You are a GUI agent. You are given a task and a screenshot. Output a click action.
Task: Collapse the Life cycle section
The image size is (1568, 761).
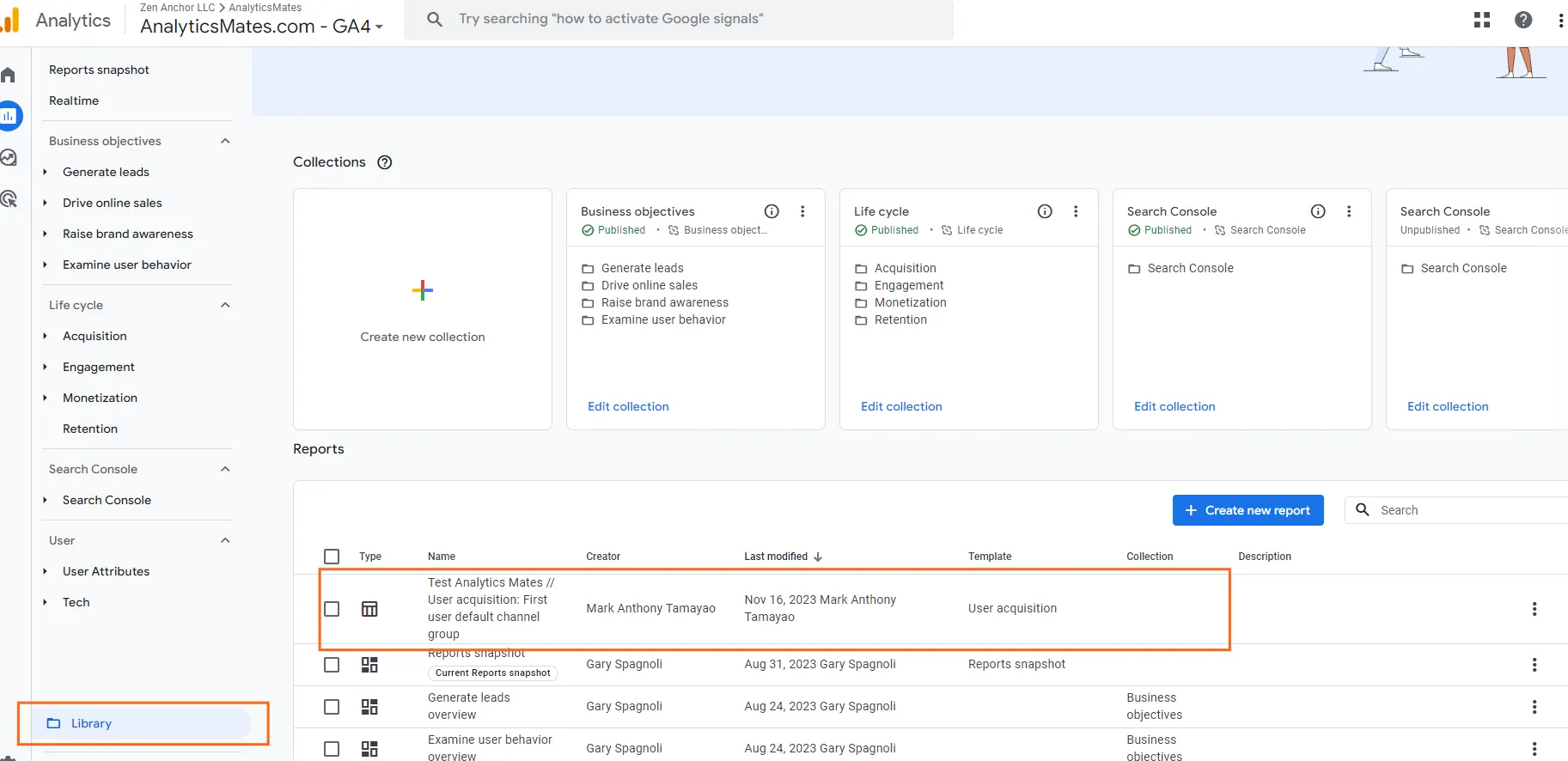click(225, 305)
